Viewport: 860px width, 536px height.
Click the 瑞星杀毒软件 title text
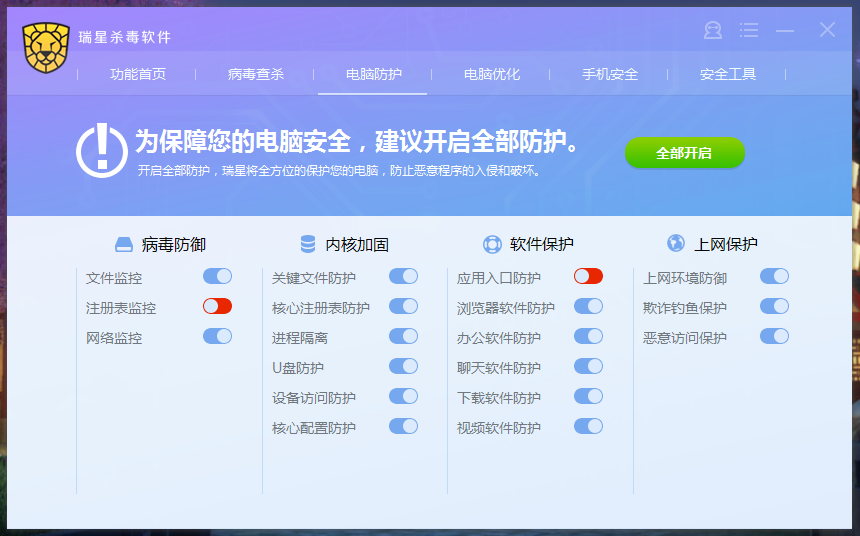(x=125, y=37)
